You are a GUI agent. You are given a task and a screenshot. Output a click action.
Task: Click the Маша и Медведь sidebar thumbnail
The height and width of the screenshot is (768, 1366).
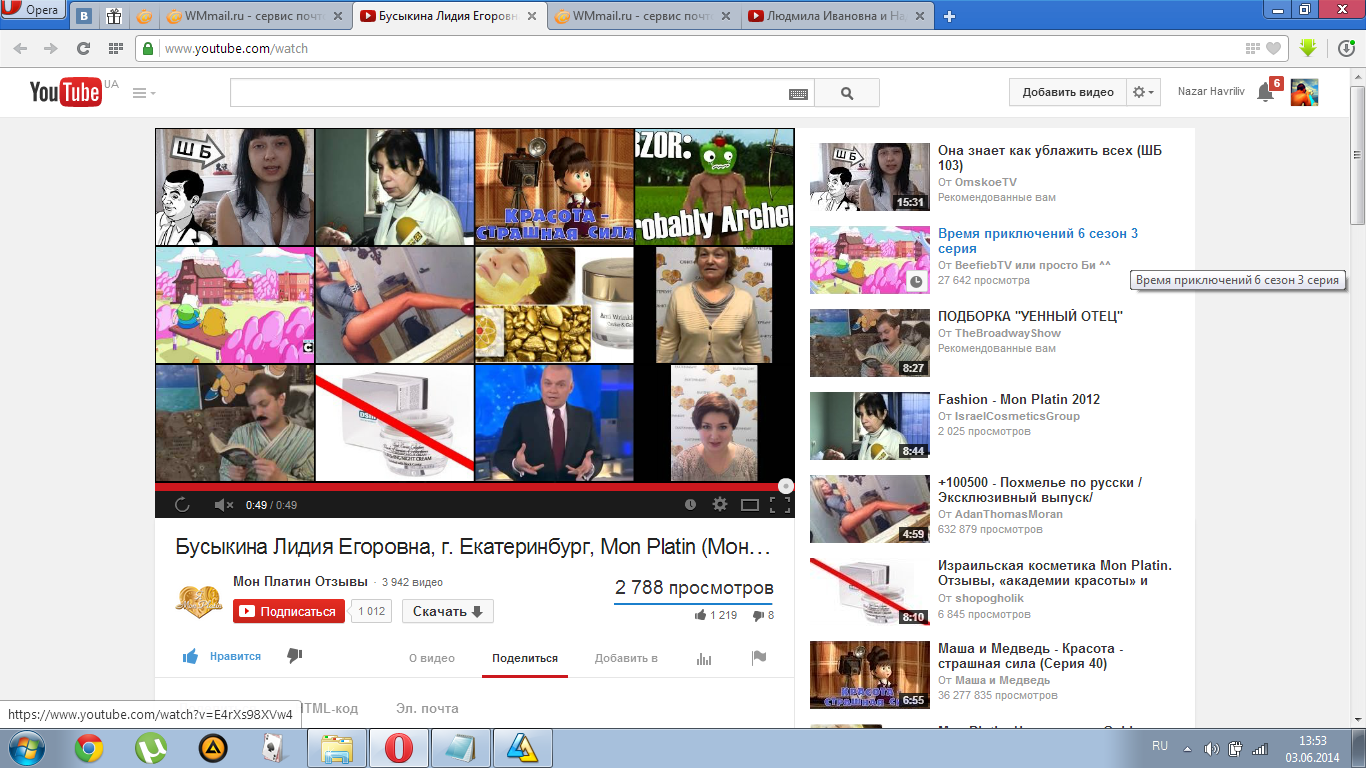point(869,675)
